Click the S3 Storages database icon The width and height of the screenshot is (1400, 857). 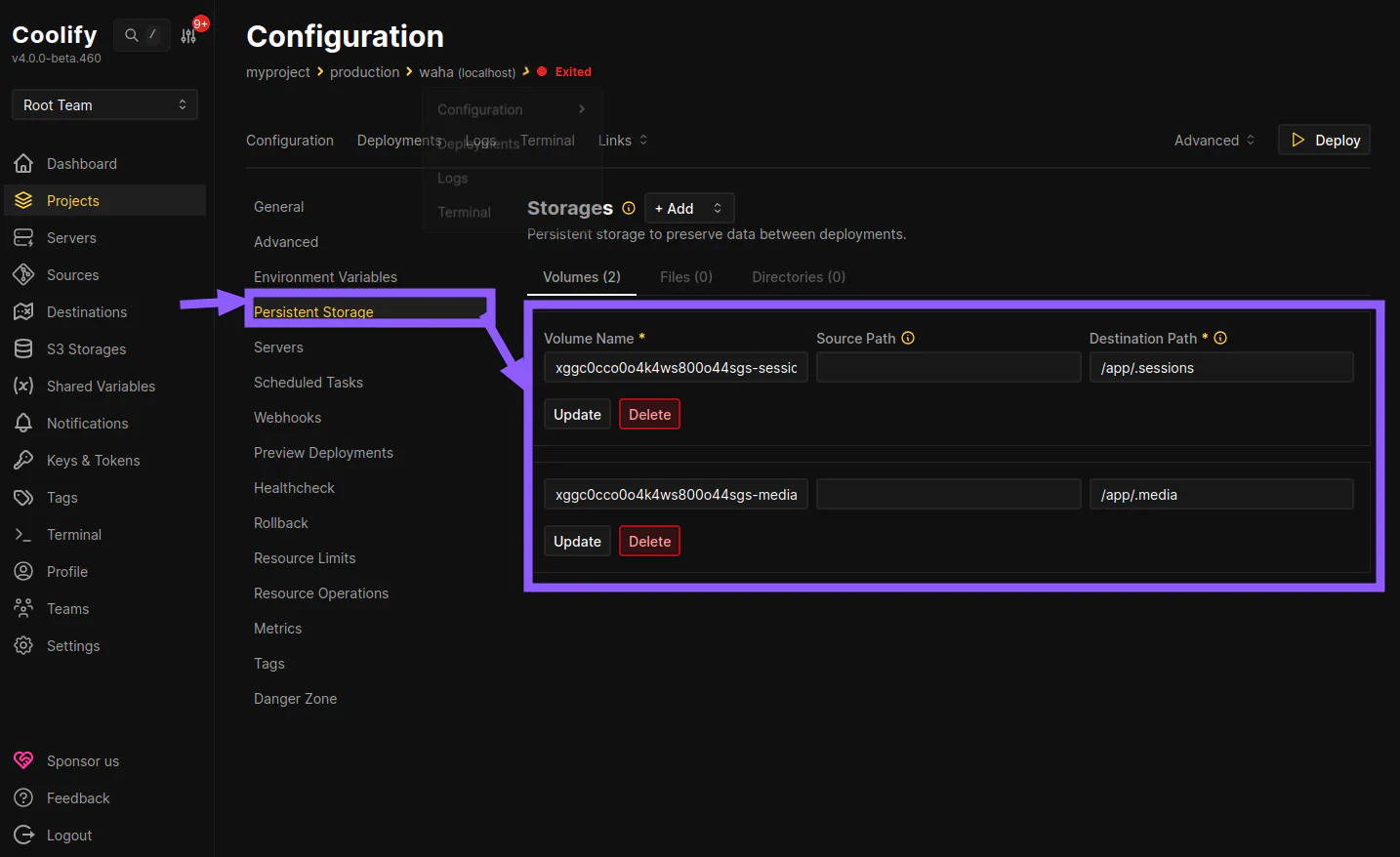23,349
